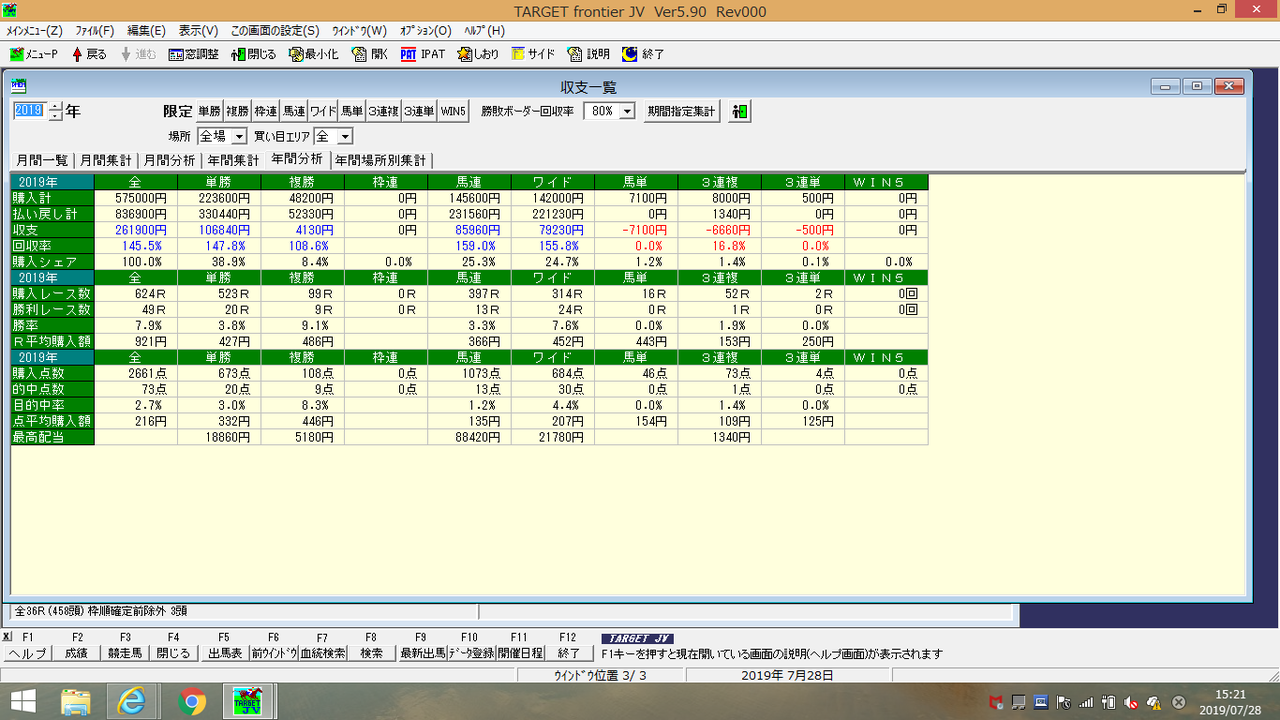1280x720 pixels.
Task: Open the 編集(E) menu
Action: (147, 31)
